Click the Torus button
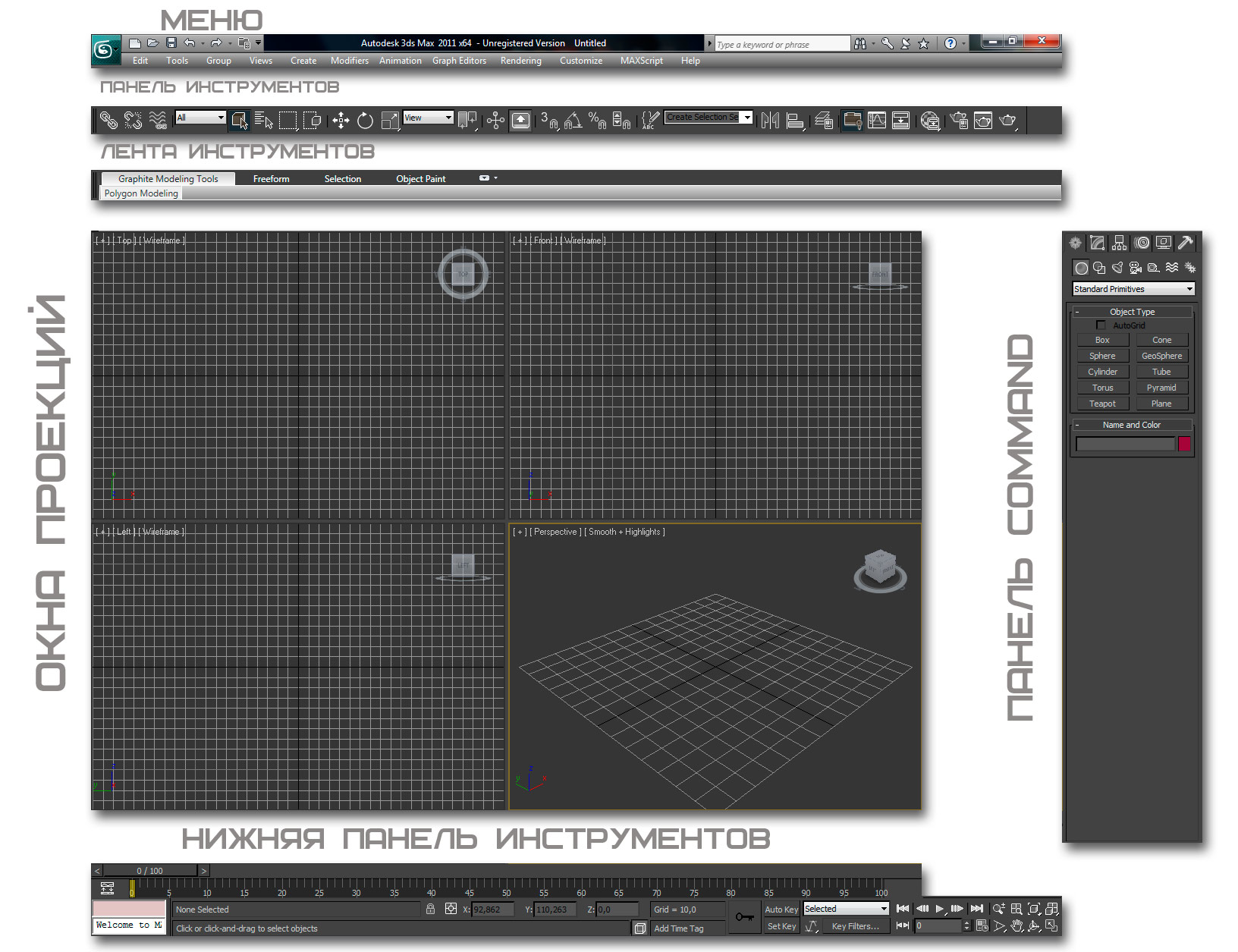This screenshot has height=952, width=1238. [1102, 388]
